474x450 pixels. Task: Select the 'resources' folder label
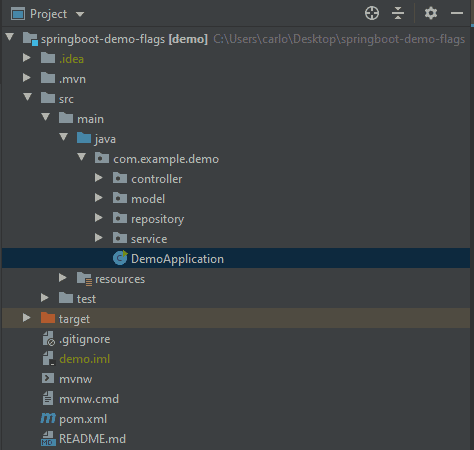[120, 279]
